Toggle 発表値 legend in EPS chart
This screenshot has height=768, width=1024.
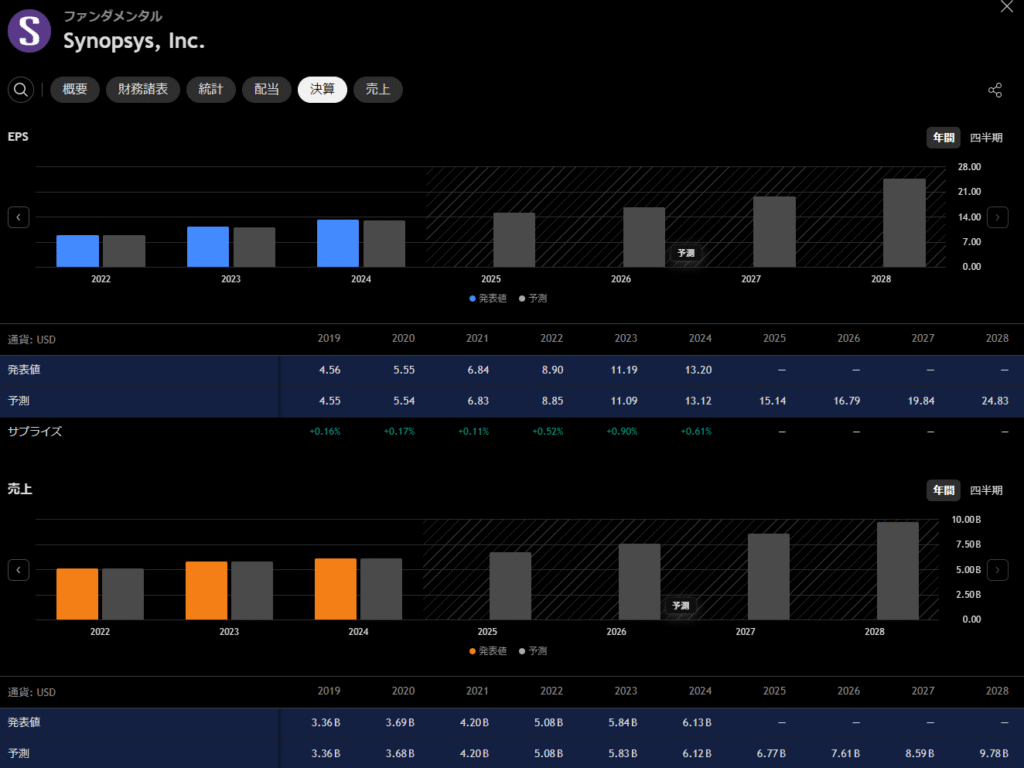[488, 298]
